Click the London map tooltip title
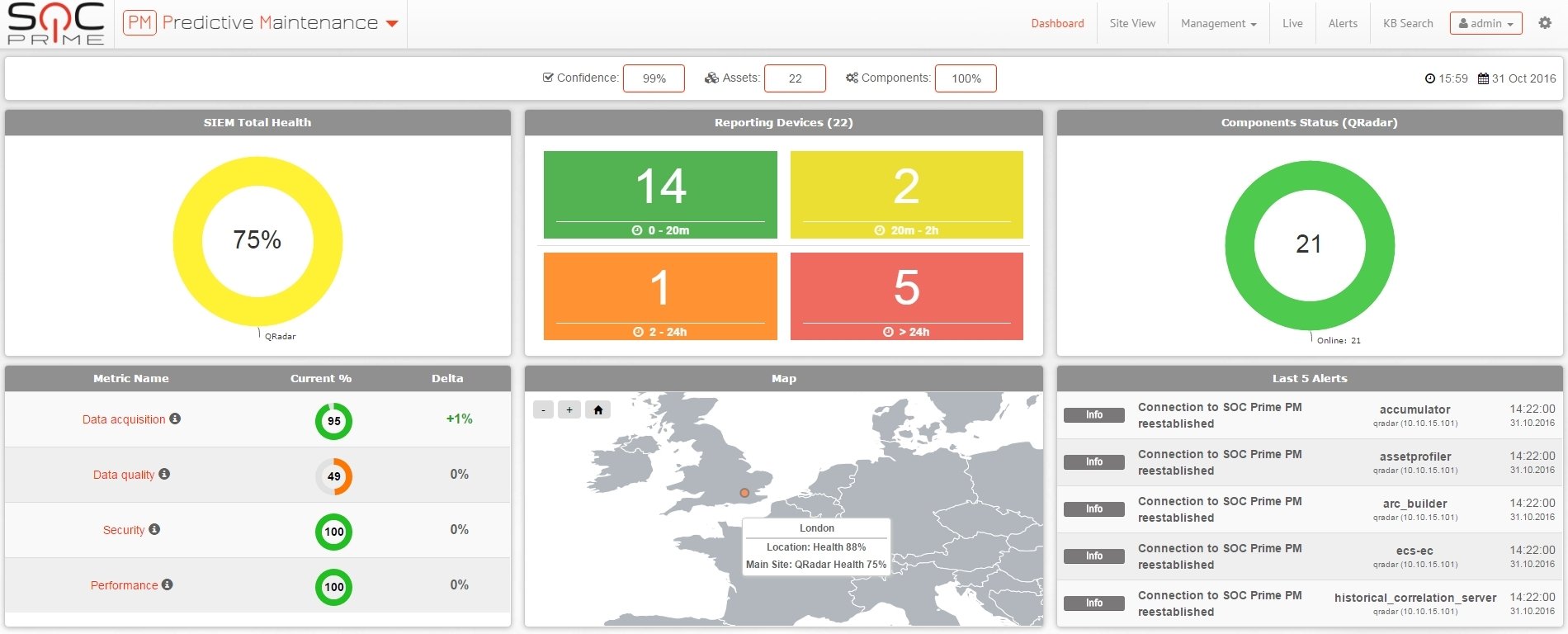The width and height of the screenshot is (1568, 634). point(817,528)
